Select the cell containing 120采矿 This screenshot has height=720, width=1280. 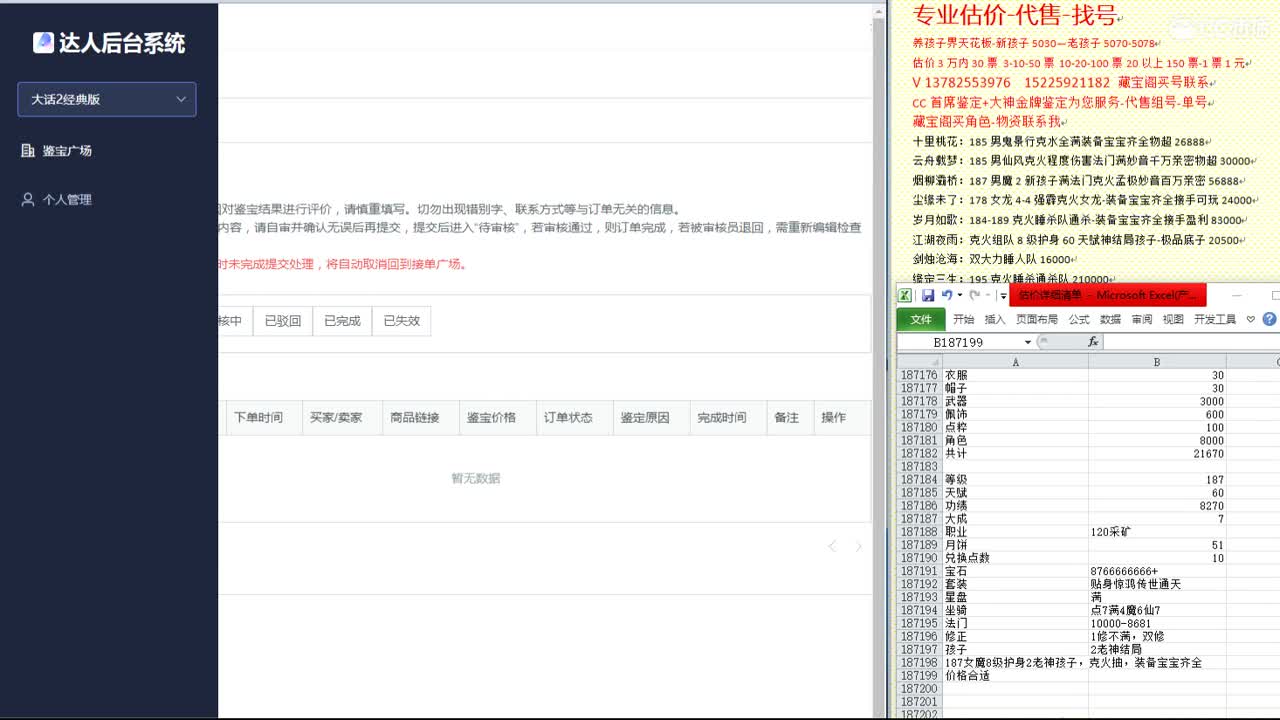1157,532
